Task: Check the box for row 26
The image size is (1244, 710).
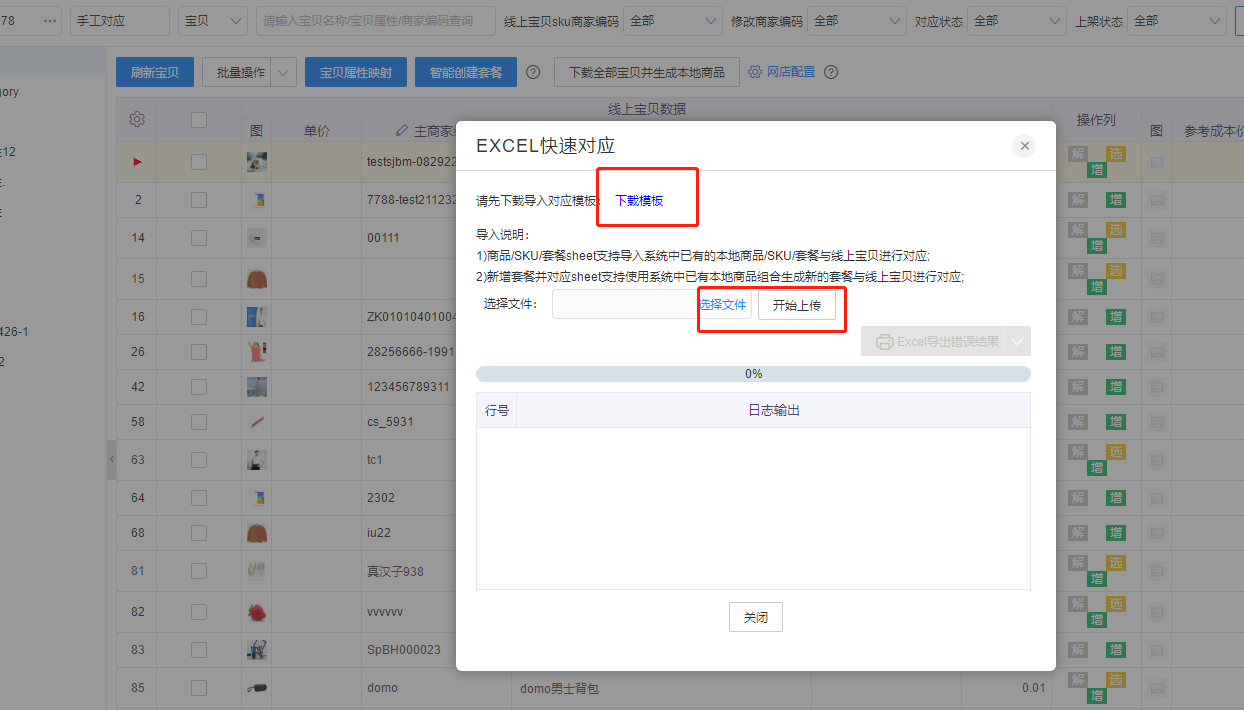Action: [x=199, y=352]
